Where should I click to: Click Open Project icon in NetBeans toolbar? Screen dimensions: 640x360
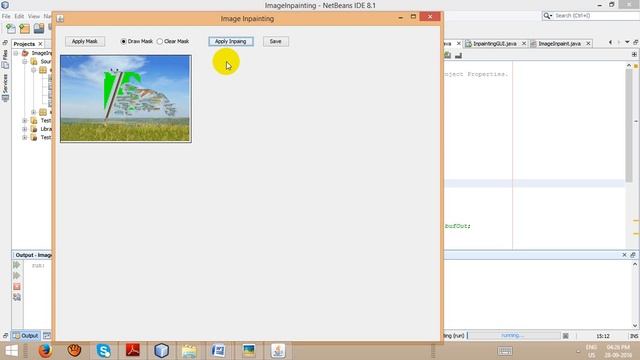click(x=39, y=29)
